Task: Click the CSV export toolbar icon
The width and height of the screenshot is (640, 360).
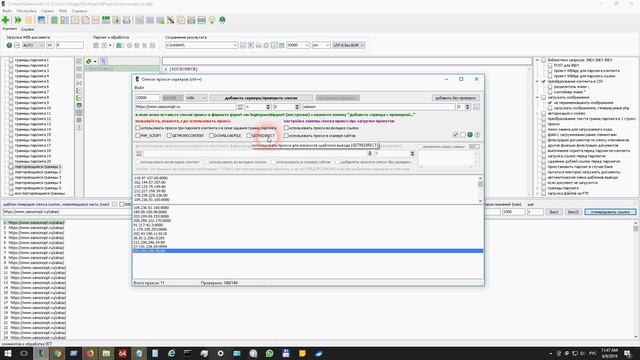Action: [x=106, y=20]
